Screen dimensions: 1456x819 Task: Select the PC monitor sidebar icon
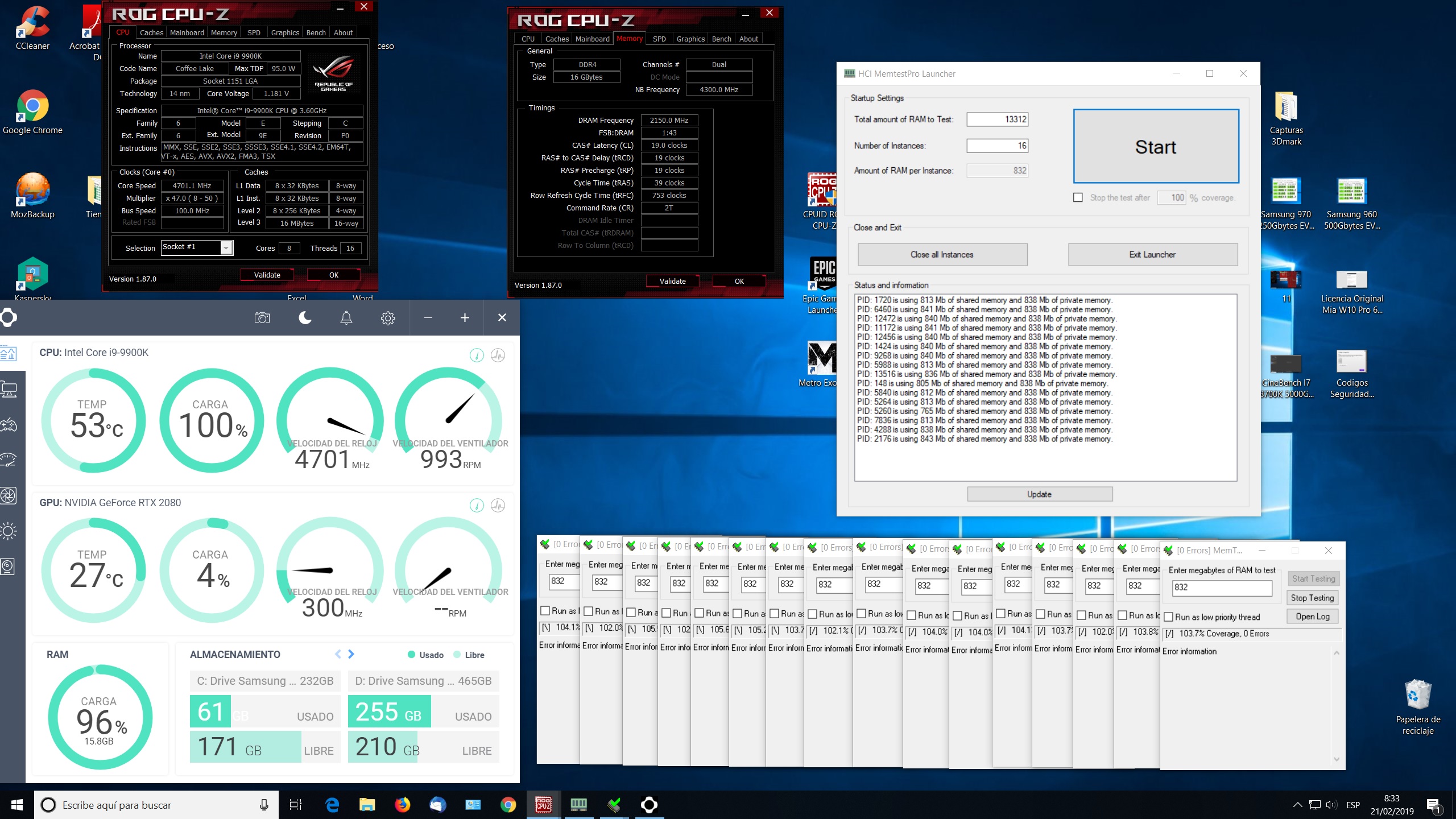point(9,390)
